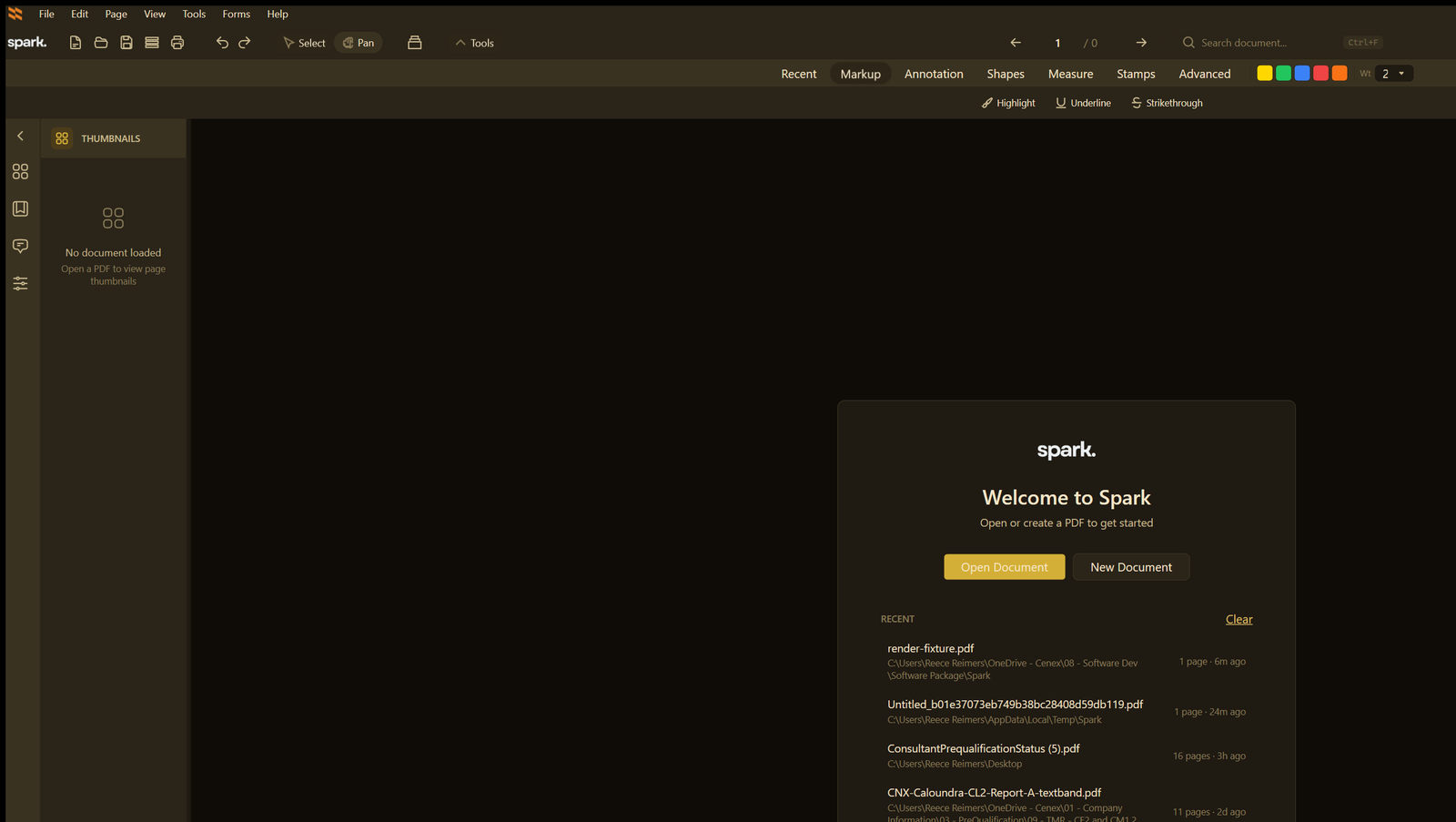Collapse the sidebar with left chevron
This screenshot has height=822, width=1456.
tap(20, 136)
